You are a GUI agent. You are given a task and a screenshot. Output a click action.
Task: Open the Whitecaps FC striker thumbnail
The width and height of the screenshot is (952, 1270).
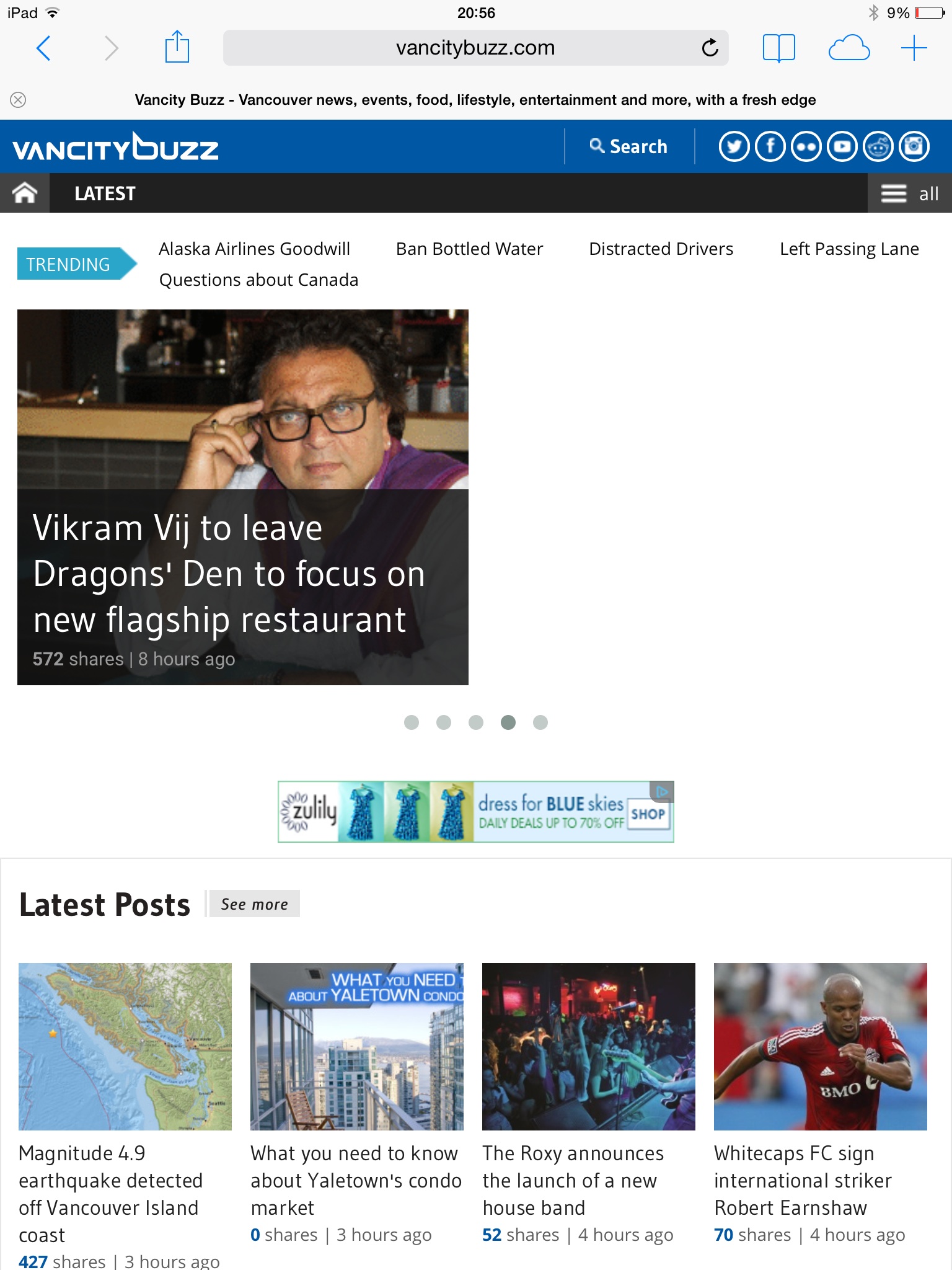click(x=820, y=1046)
